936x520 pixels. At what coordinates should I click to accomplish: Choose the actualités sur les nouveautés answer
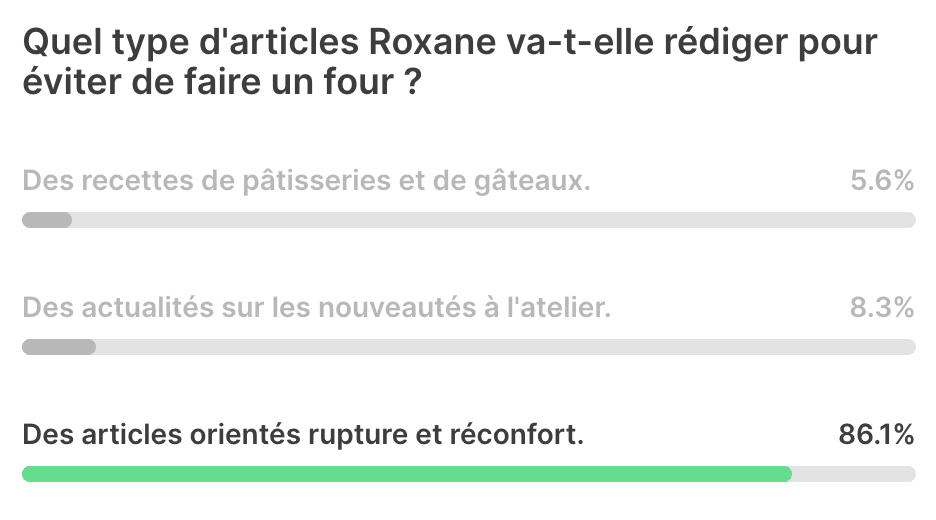tap(317, 308)
